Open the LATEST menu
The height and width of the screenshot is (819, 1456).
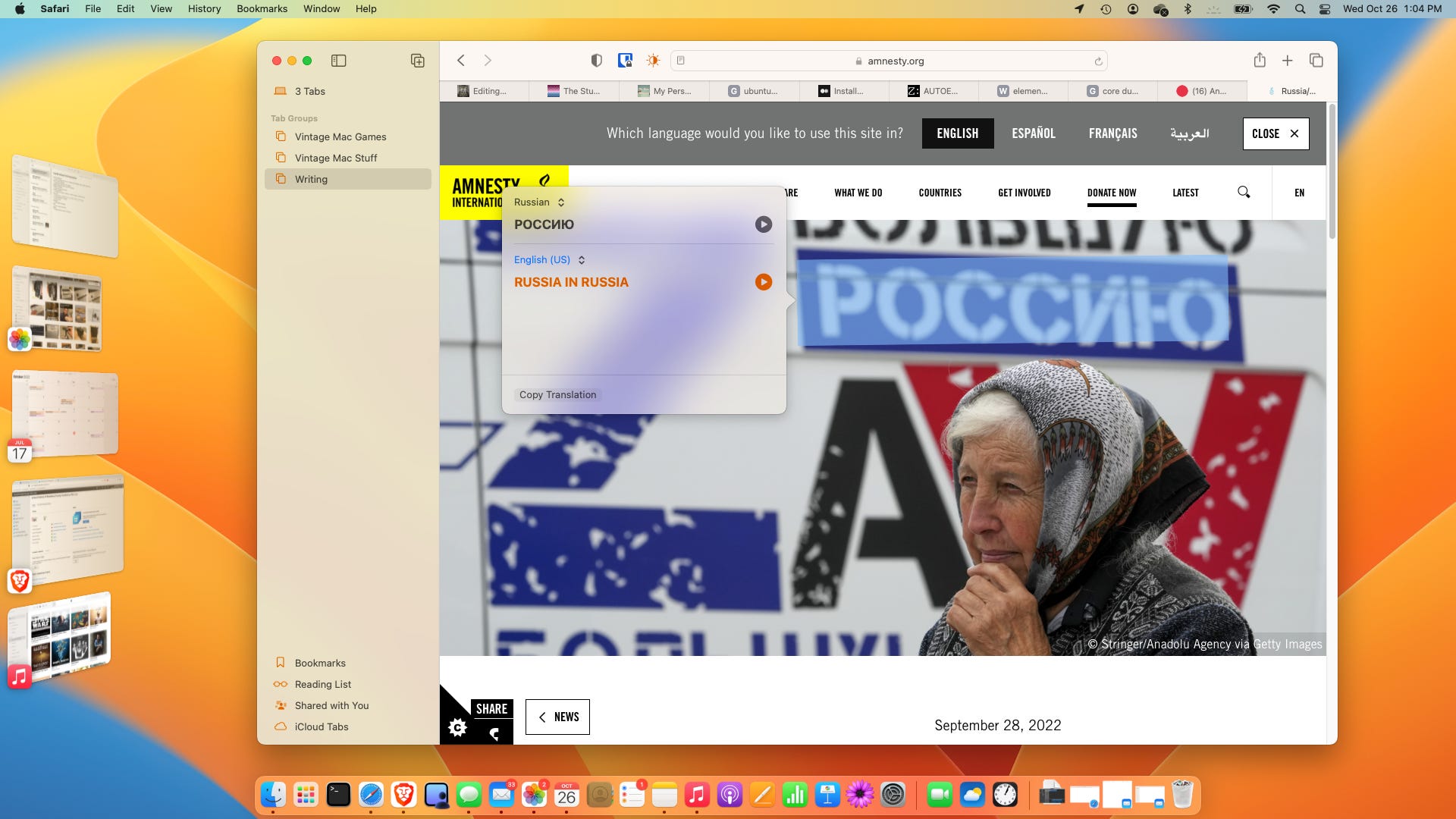[x=1185, y=193]
